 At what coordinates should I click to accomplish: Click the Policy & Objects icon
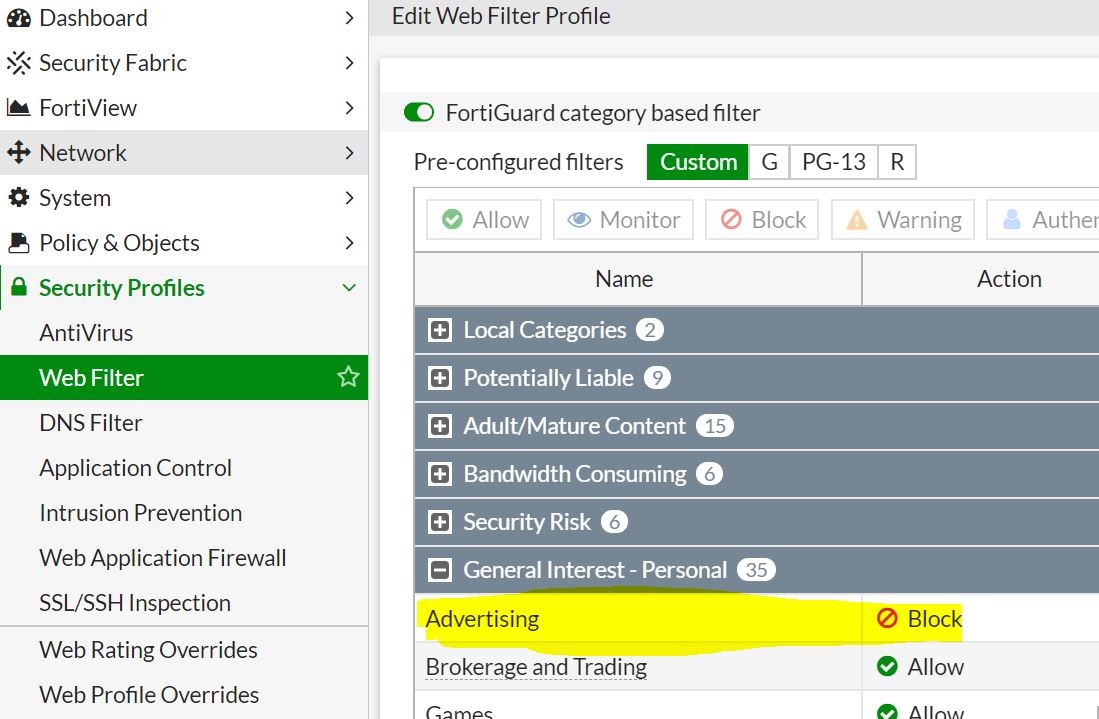coord(19,242)
